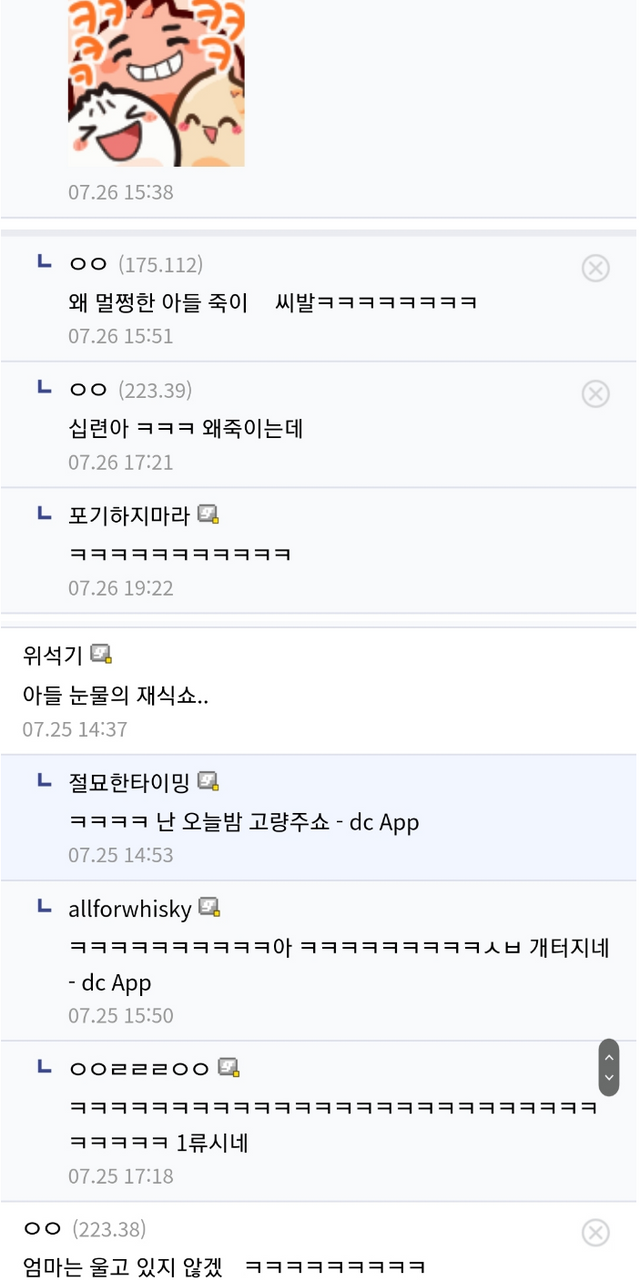
Task: Click the ㅇㅇㄹㄹㄹㅇㅇ nickname
Action: tap(140, 1068)
